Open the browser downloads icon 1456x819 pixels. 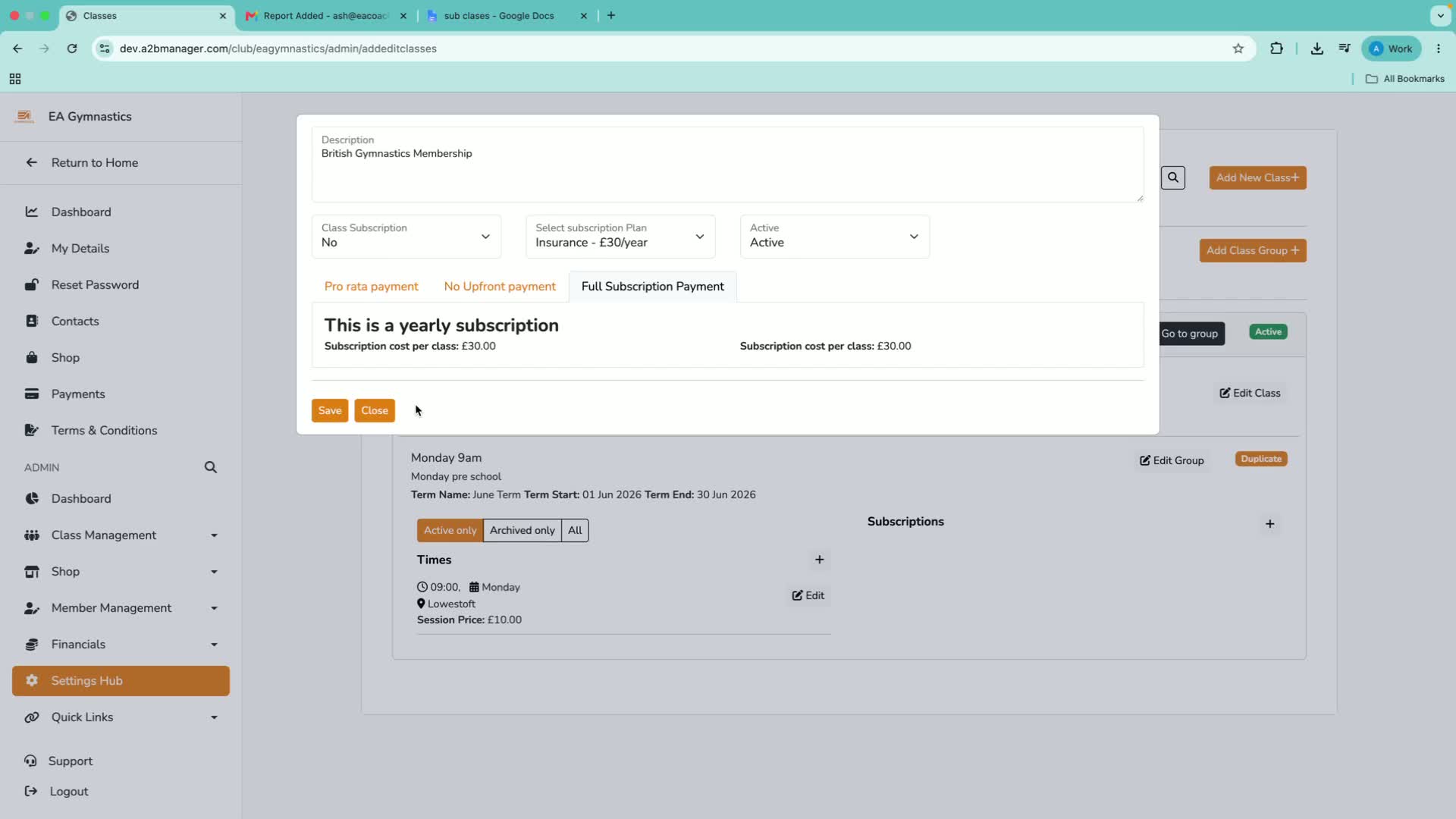pyautogui.click(x=1317, y=49)
